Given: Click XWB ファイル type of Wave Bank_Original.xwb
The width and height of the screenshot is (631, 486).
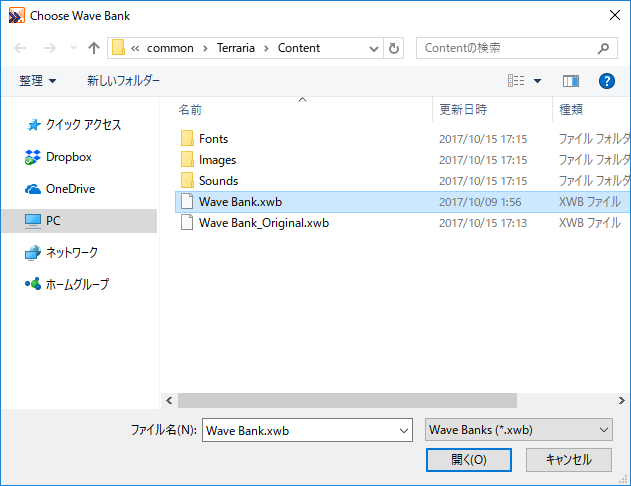Looking at the screenshot, I should (x=590, y=222).
